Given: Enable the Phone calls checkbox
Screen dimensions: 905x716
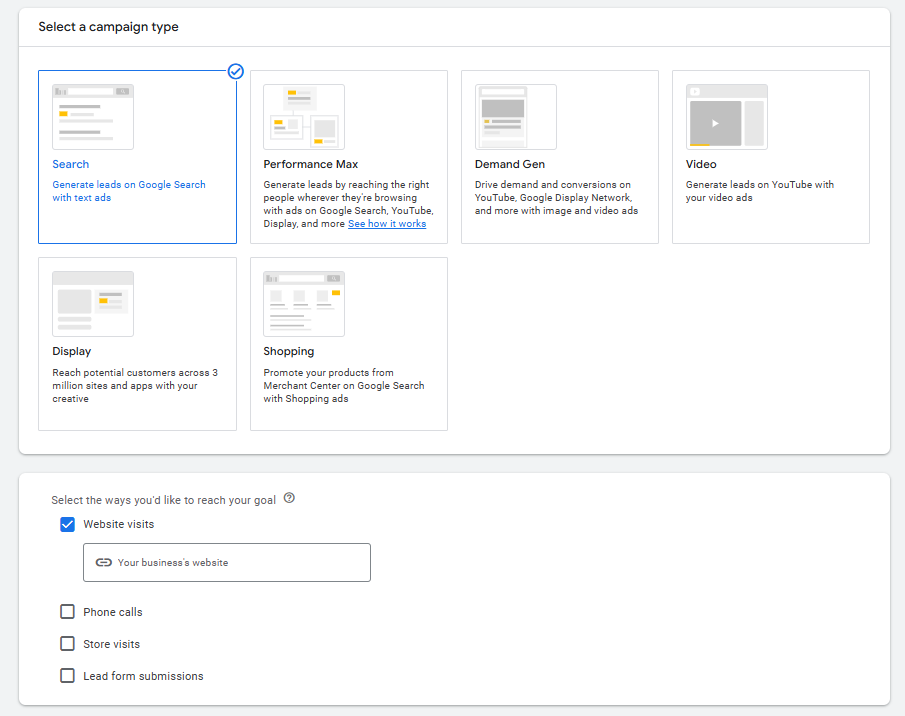Looking at the screenshot, I should click(68, 612).
